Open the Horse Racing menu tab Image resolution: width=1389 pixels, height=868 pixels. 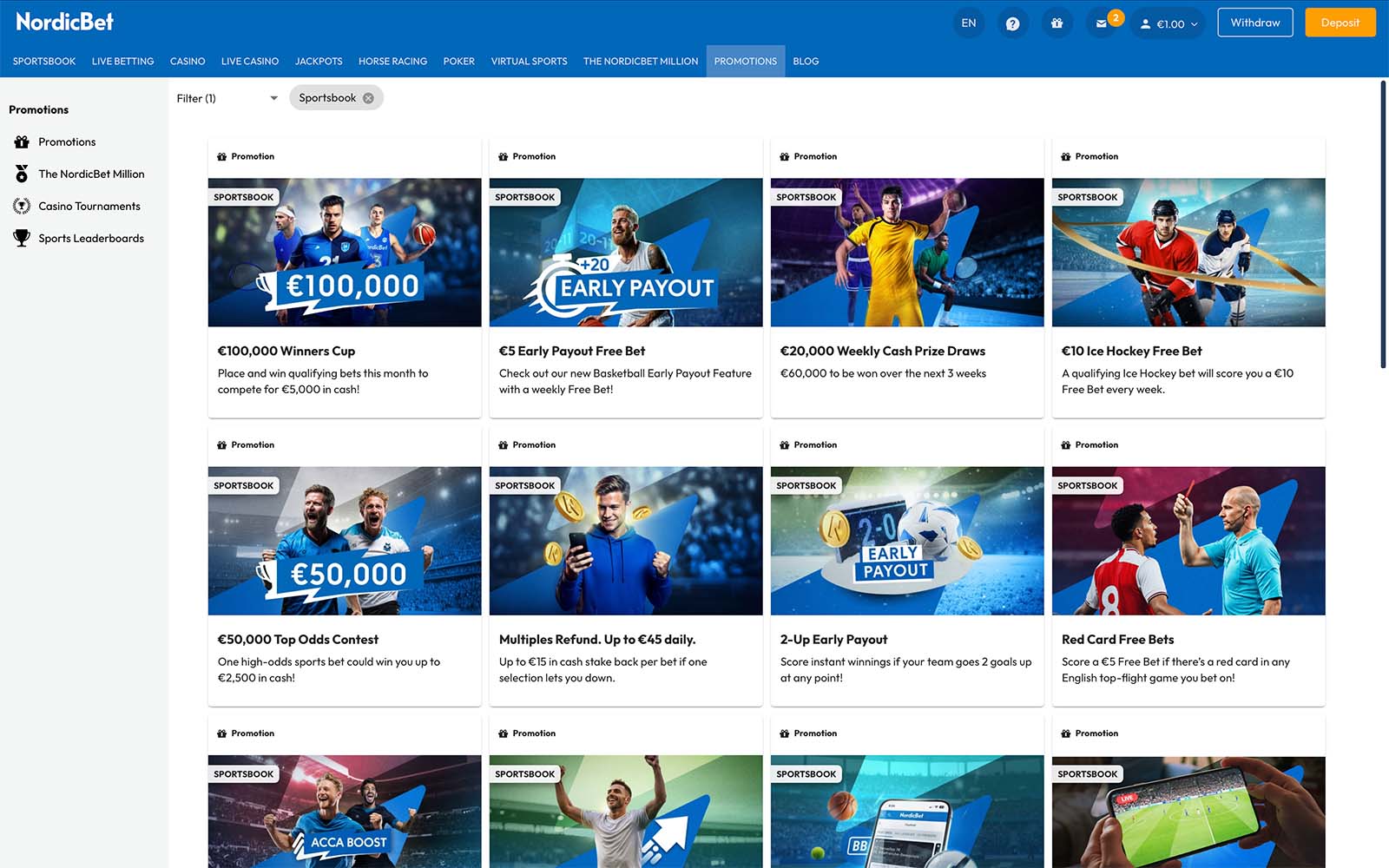(x=392, y=62)
